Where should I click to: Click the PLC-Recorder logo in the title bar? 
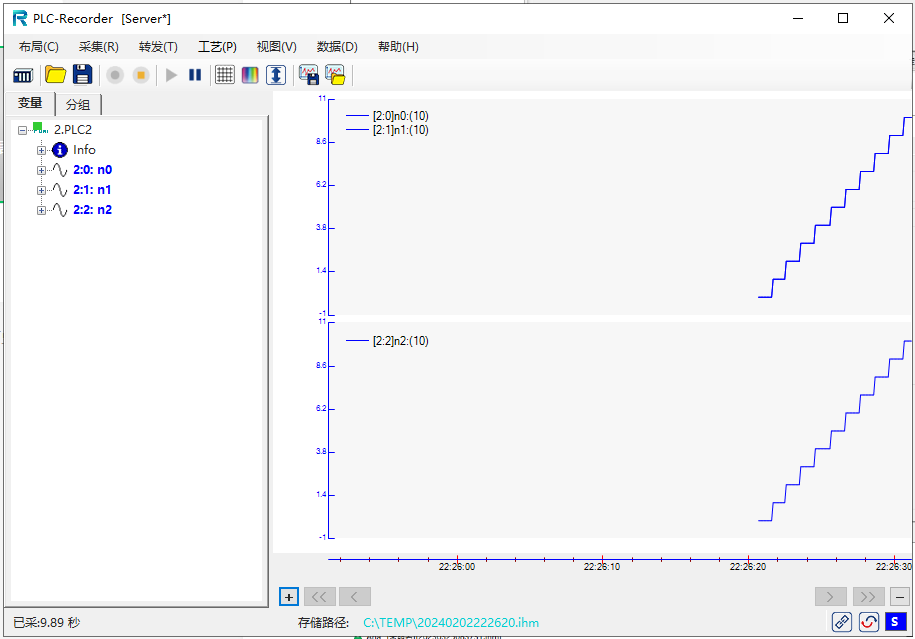click(x=20, y=19)
